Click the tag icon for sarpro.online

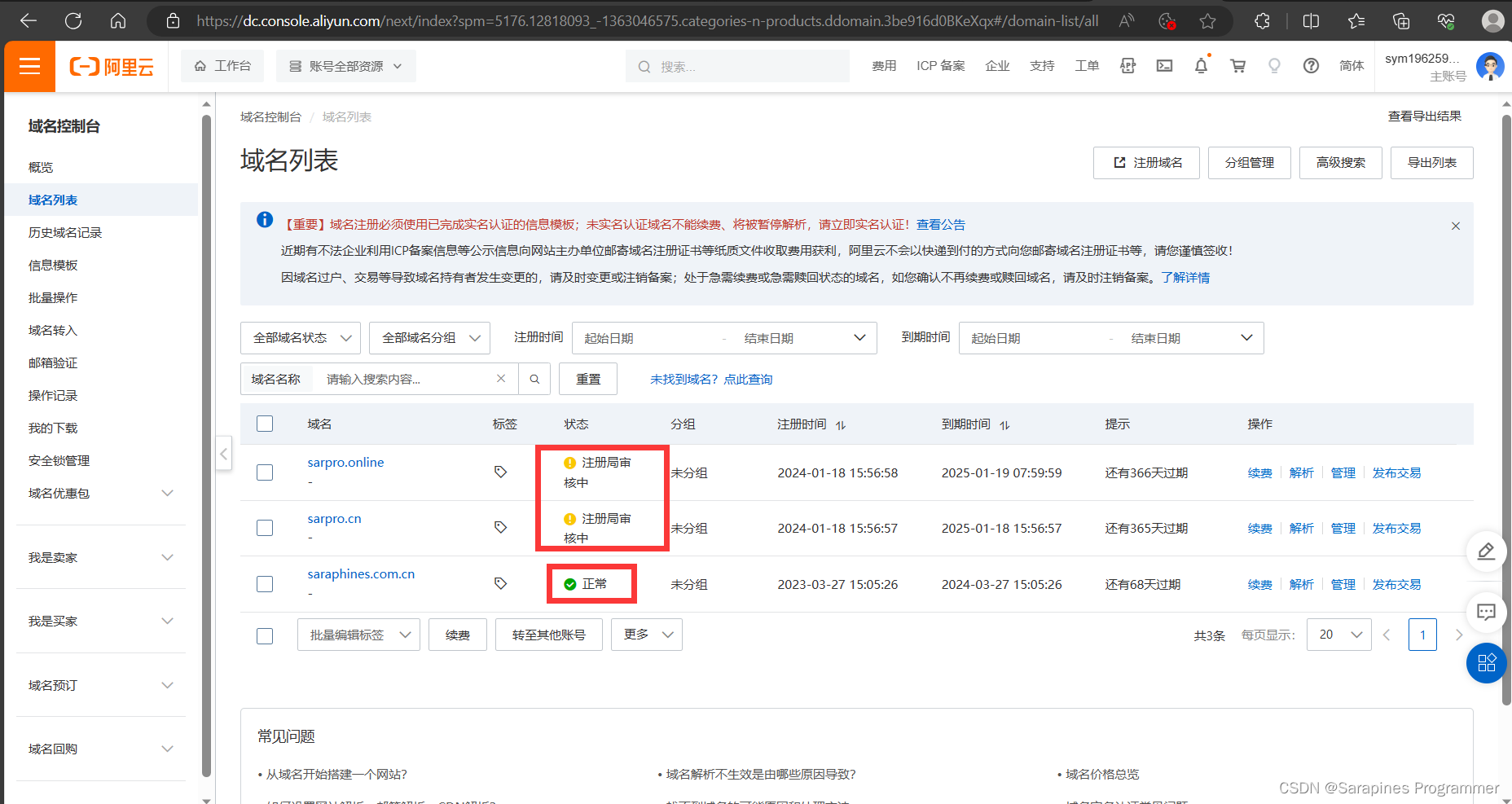pos(500,472)
